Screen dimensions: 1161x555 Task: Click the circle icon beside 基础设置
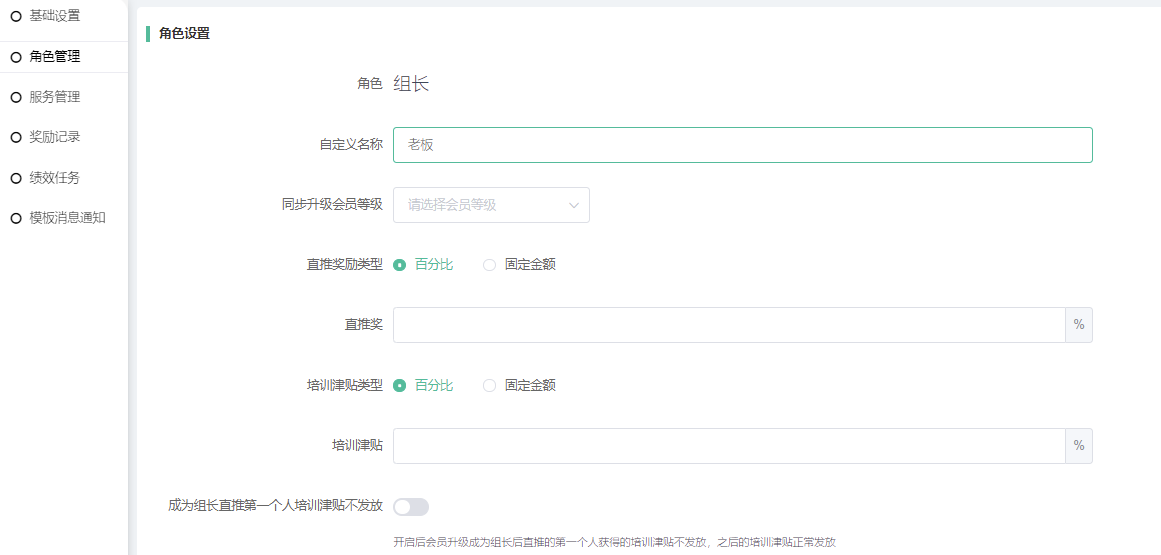coord(16,16)
